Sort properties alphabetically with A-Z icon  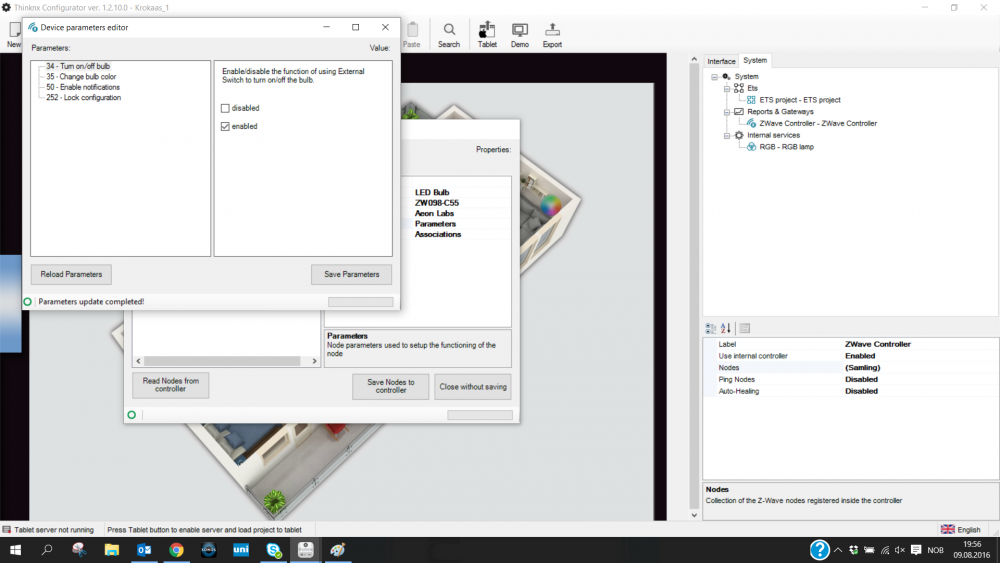click(726, 328)
